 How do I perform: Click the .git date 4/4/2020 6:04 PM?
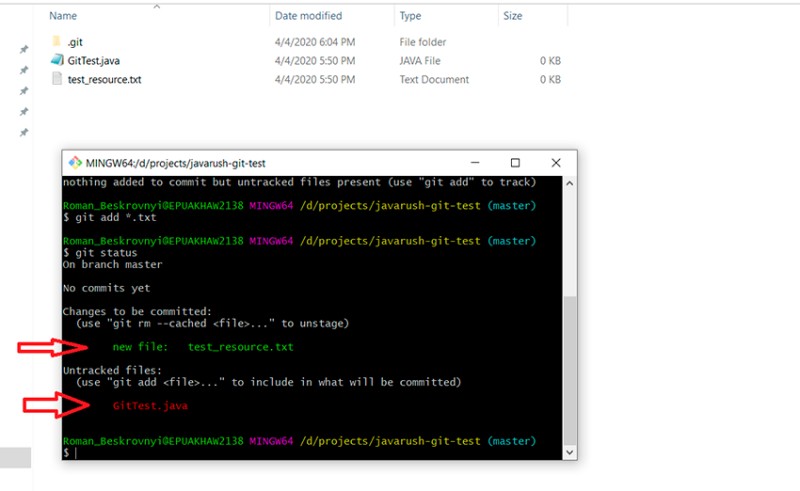pos(315,42)
